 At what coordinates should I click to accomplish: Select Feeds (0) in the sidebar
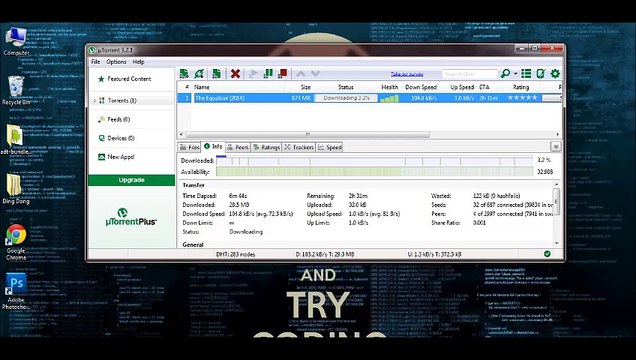click(x=118, y=119)
